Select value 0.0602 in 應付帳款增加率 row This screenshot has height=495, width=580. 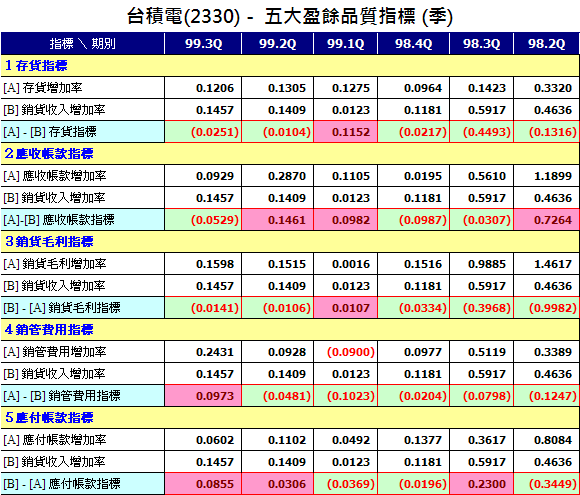click(215, 440)
